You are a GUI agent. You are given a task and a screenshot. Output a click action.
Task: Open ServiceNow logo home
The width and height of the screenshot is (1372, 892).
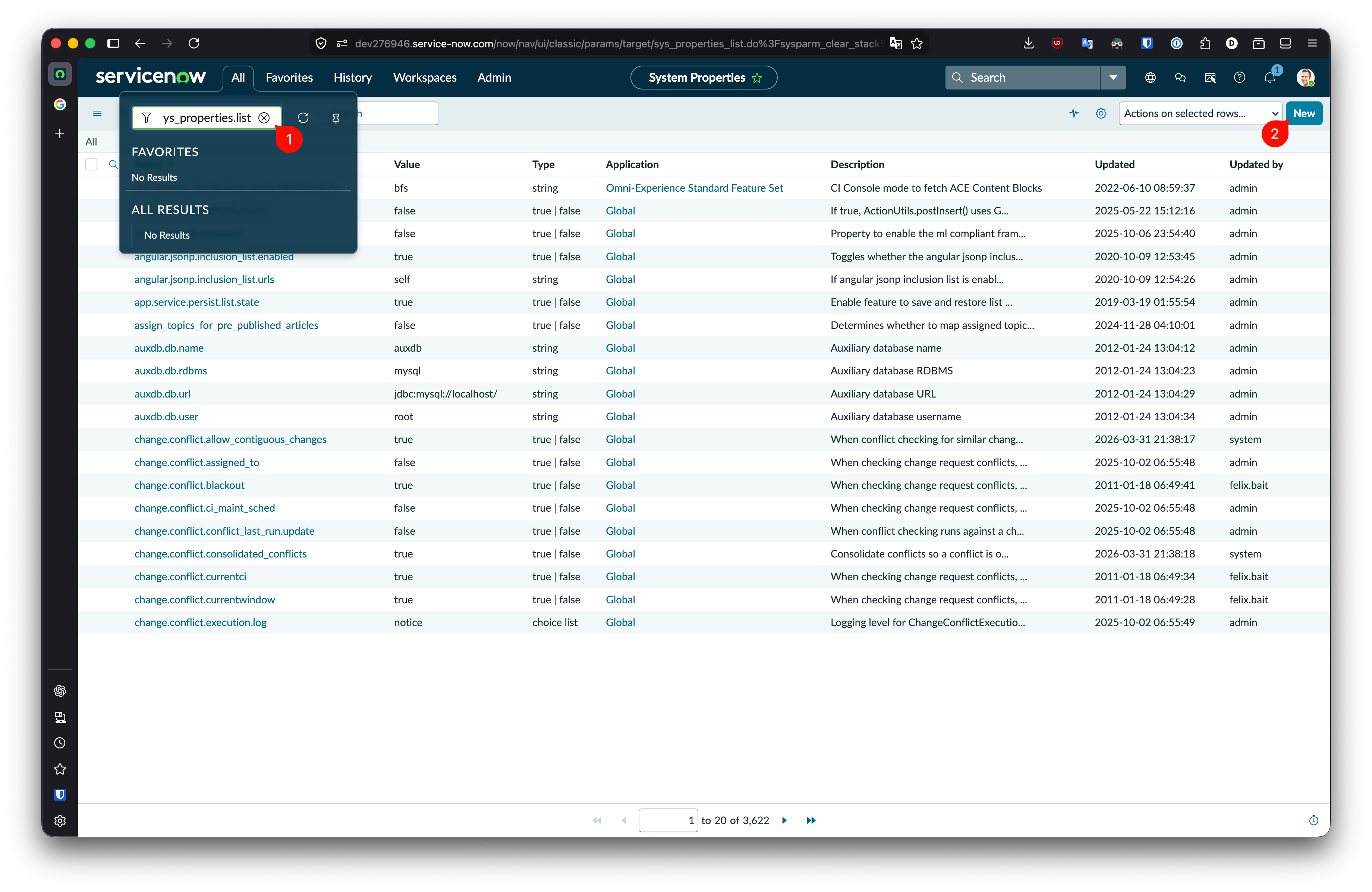[151, 76]
